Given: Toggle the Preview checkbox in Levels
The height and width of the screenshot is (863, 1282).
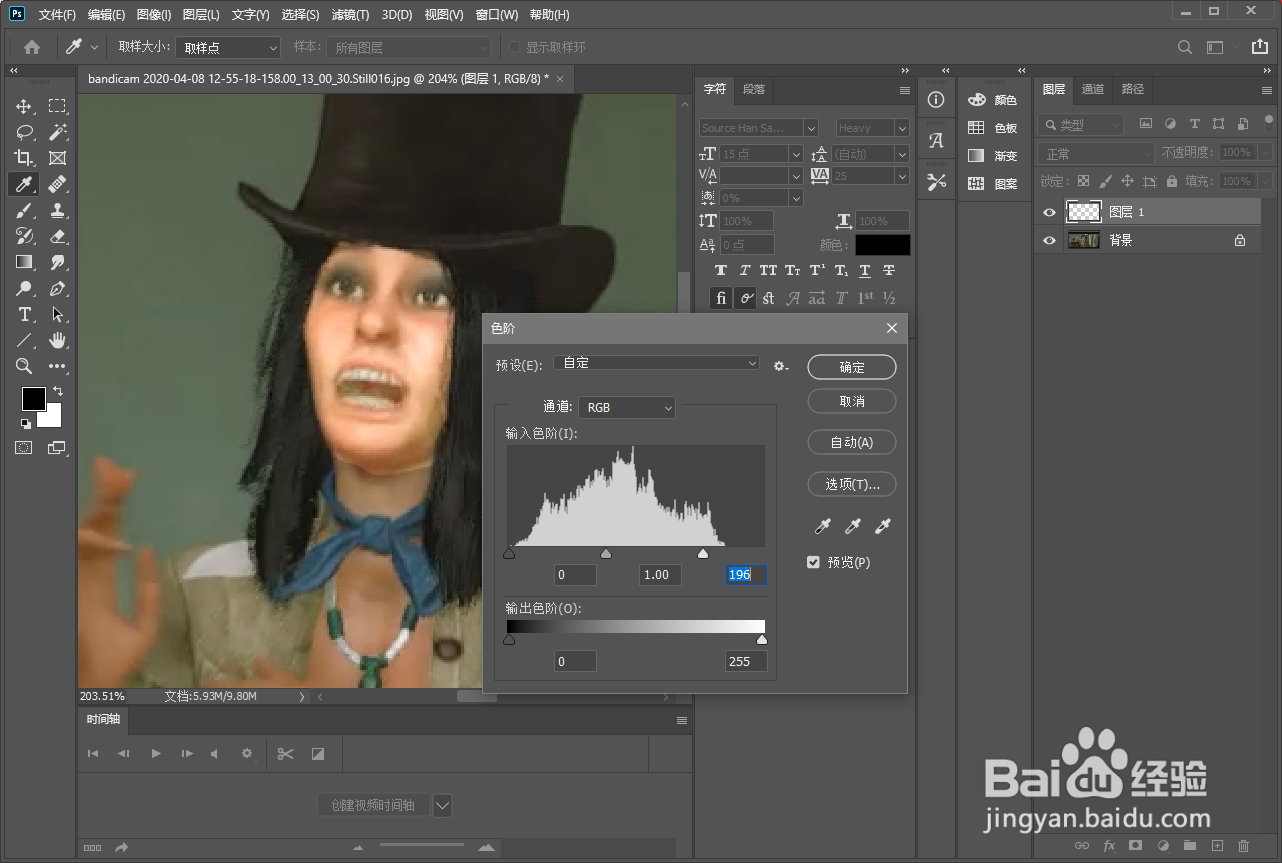Looking at the screenshot, I should pyautogui.click(x=813, y=563).
